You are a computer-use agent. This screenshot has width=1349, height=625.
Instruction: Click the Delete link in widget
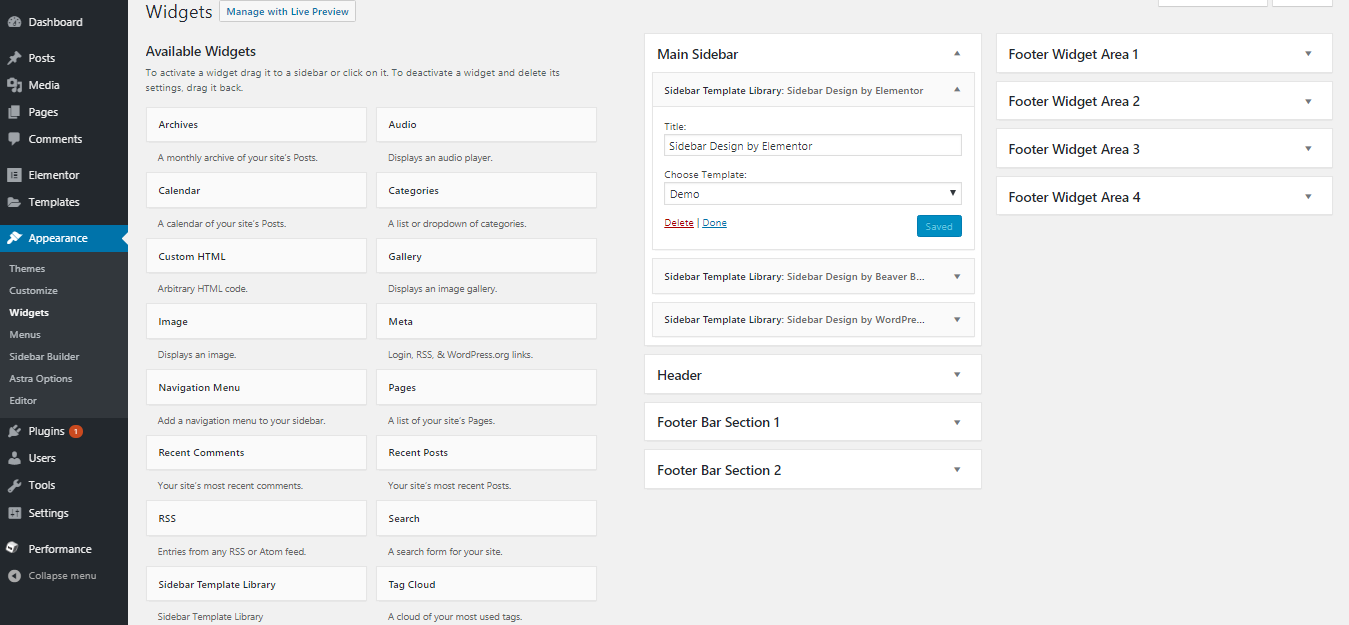[678, 223]
